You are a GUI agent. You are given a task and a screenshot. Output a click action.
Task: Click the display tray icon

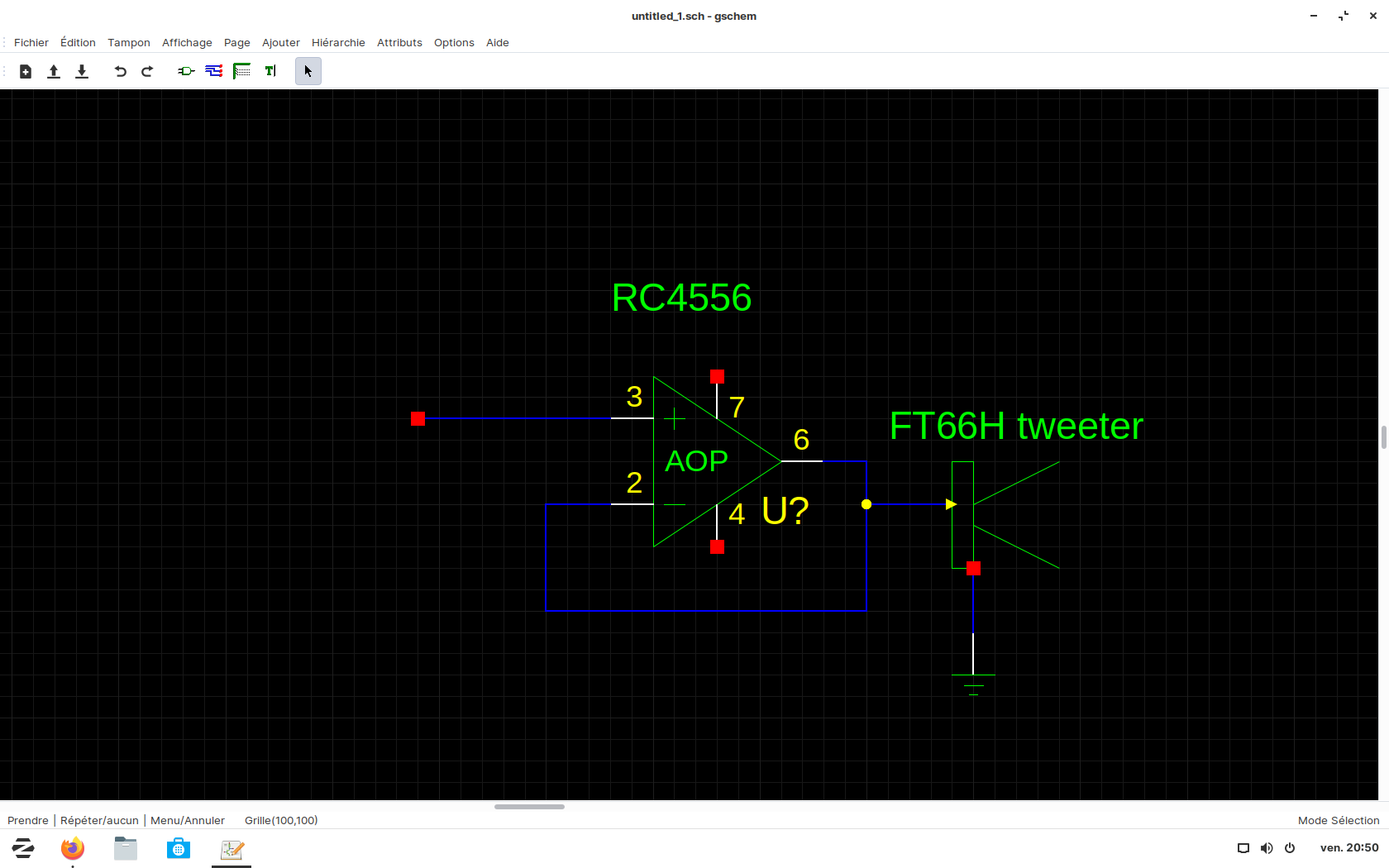coord(1243,848)
